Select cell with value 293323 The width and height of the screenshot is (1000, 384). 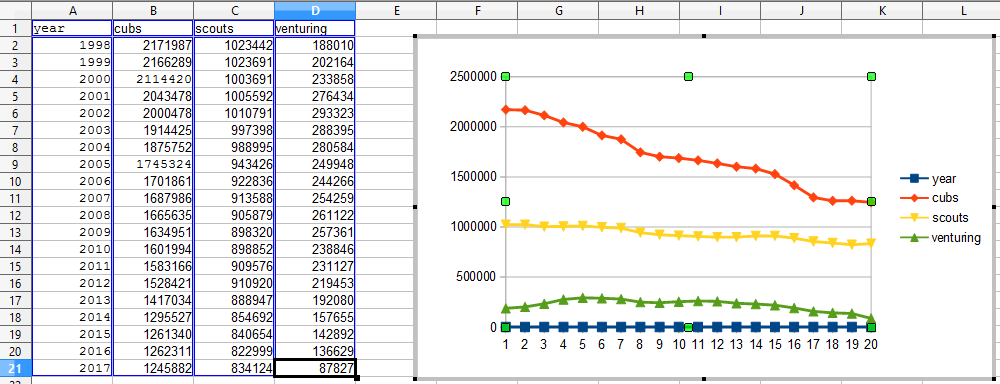click(315, 113)
